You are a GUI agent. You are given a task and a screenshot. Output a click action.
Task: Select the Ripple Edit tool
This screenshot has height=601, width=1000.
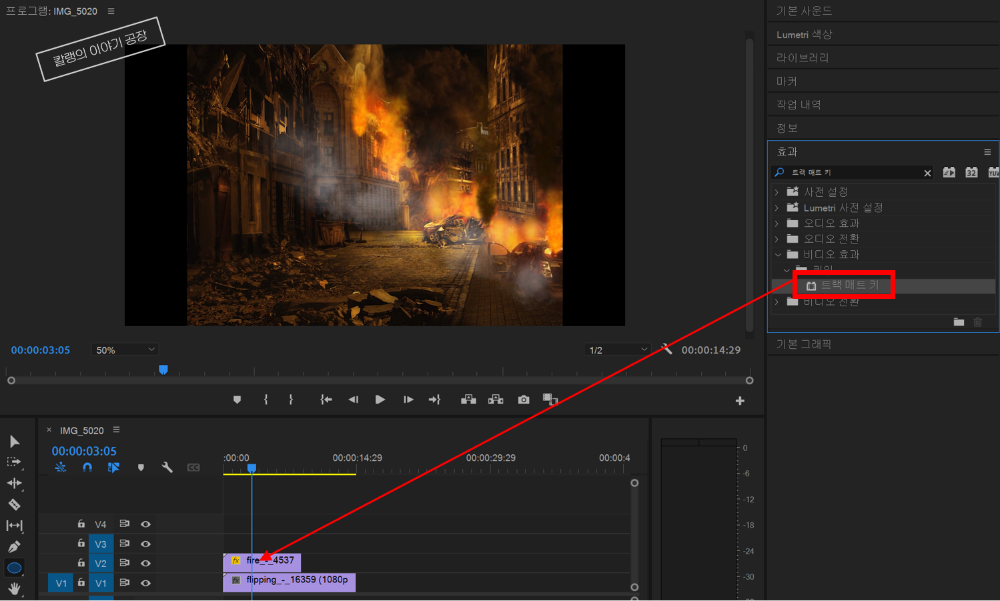14,483
